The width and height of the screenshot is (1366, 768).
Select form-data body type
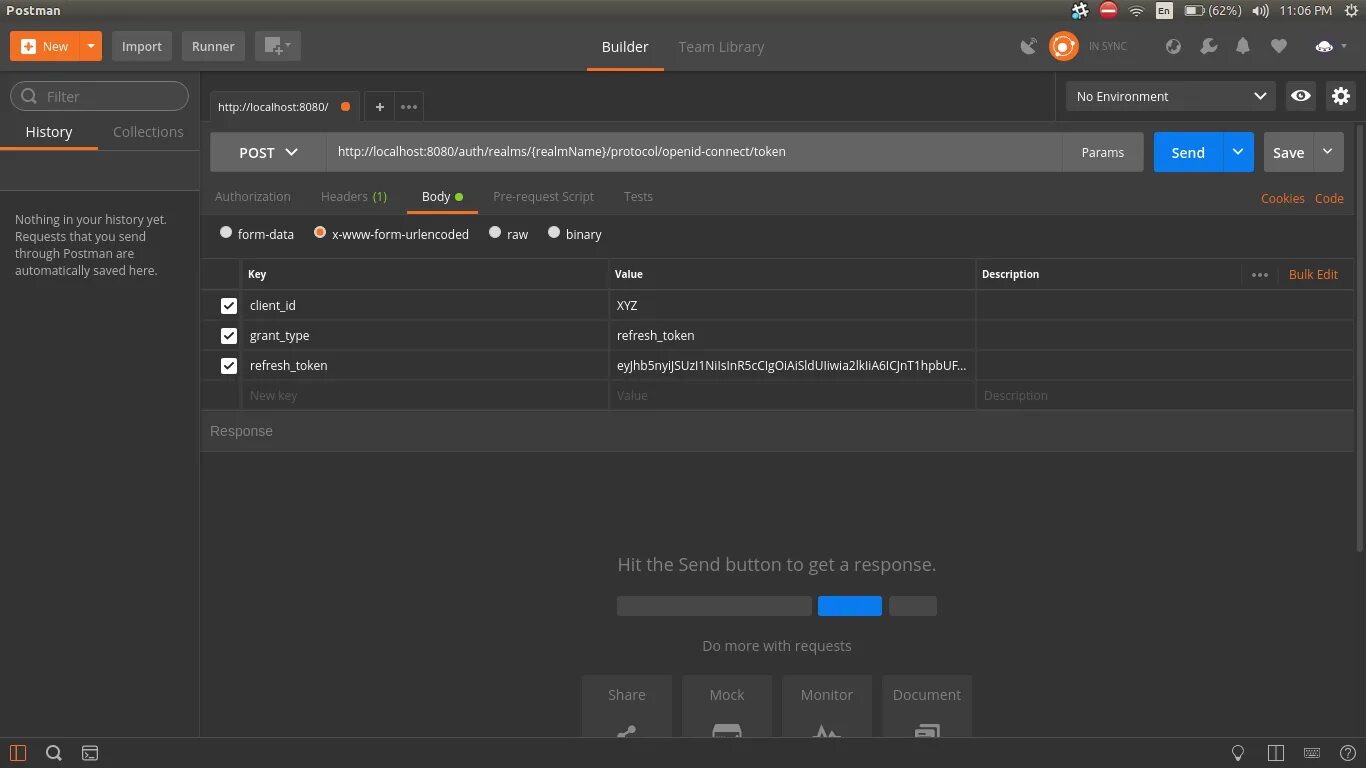point(226,233)
